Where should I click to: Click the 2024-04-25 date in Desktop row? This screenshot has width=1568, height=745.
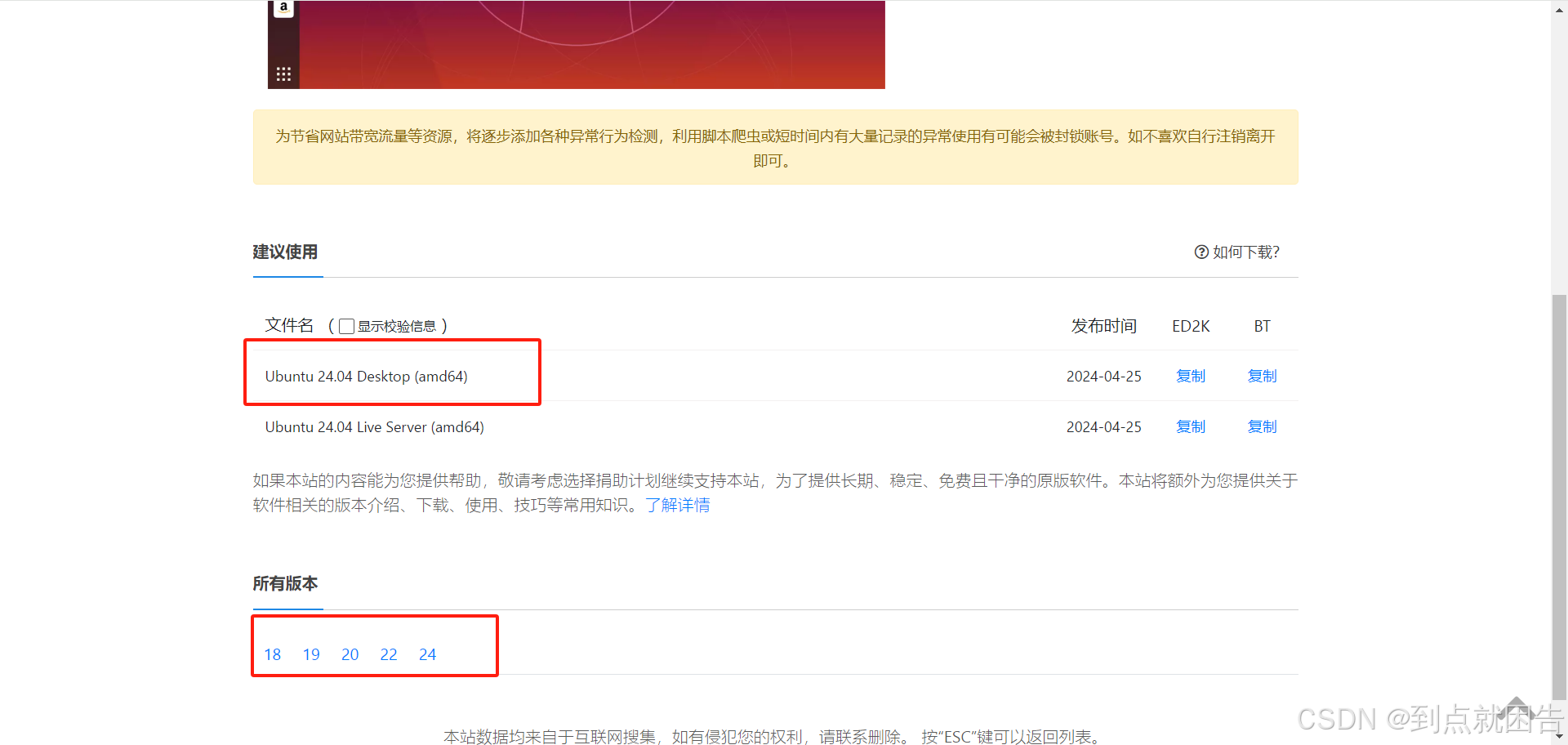1103,377
